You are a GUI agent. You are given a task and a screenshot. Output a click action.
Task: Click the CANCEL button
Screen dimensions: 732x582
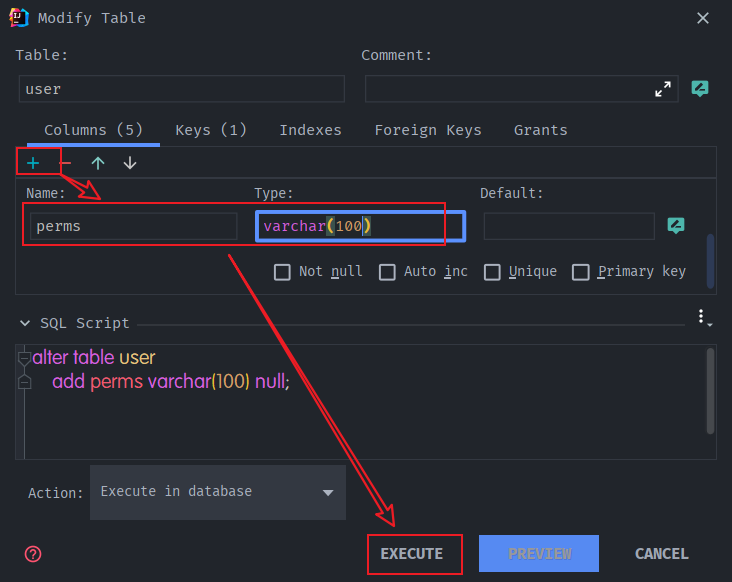661,554
